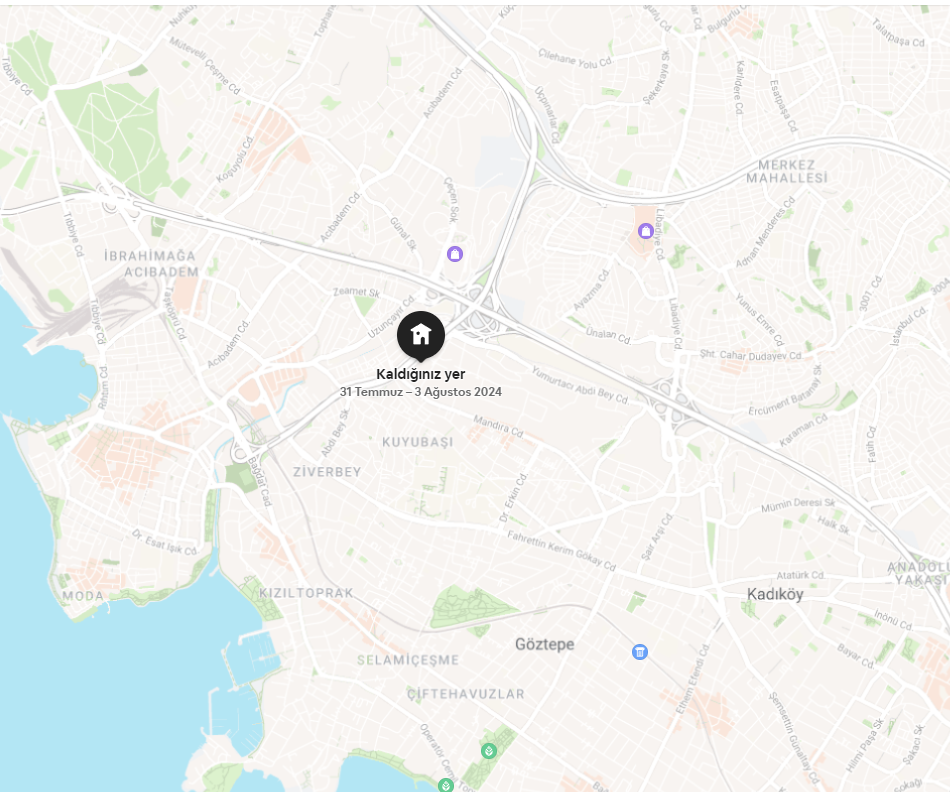The height and width of the screenshot is (792, 950).
Task: Click the stay dates 31 Temmuz – 3 Ağustos 2024
Action: point(420,392)
